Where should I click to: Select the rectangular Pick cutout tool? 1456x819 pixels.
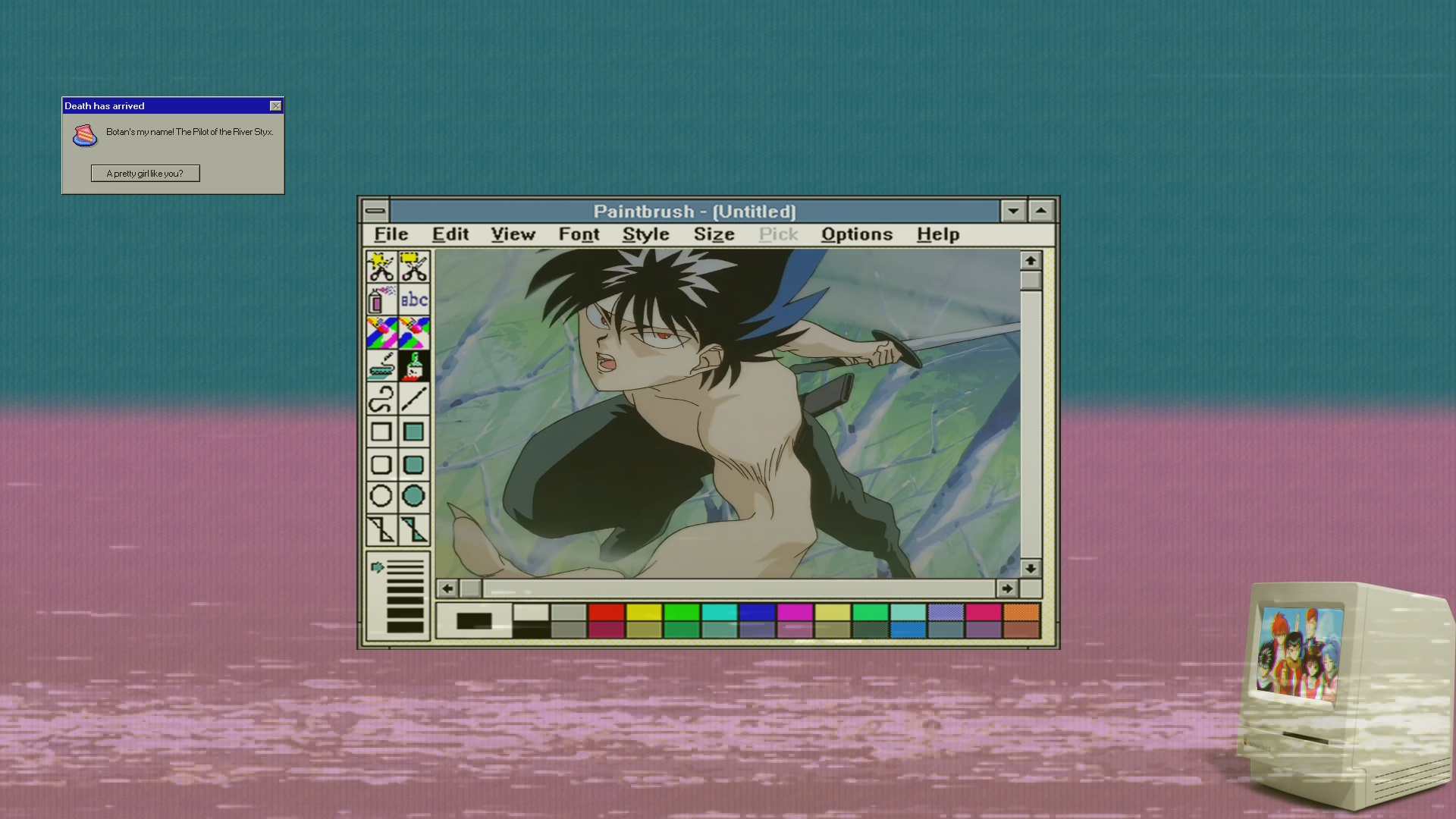pyautogui.click(x=414, y=267)
